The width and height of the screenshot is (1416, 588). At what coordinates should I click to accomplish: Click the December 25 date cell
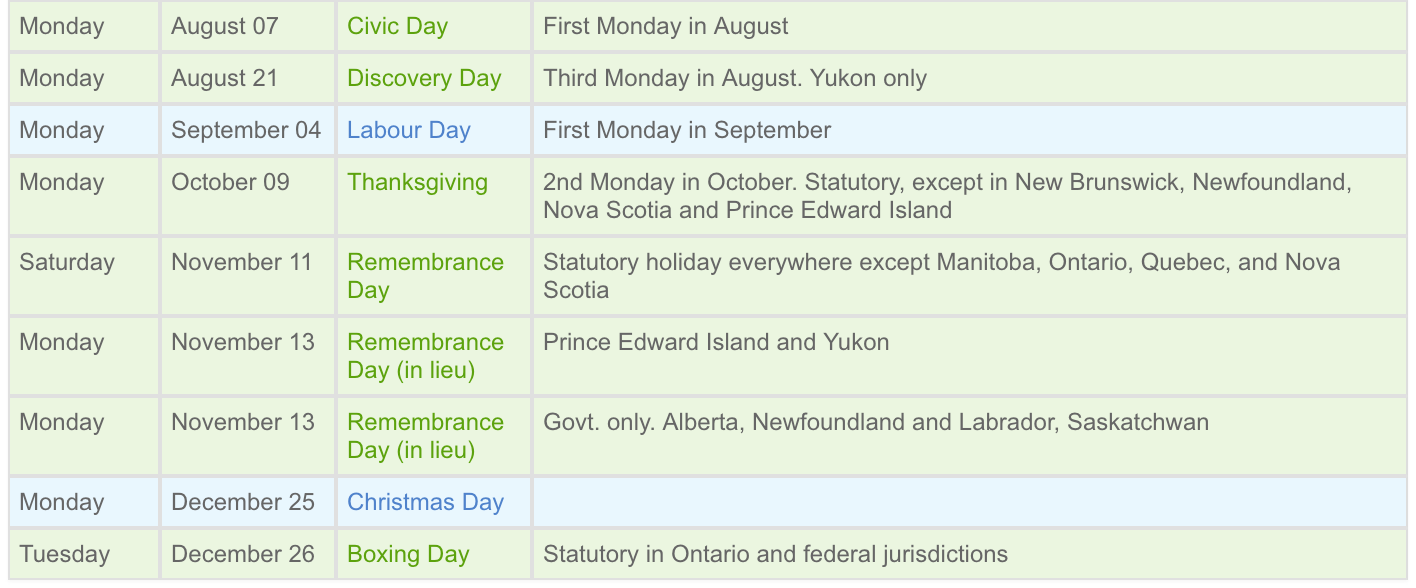[x=243, y=502]
